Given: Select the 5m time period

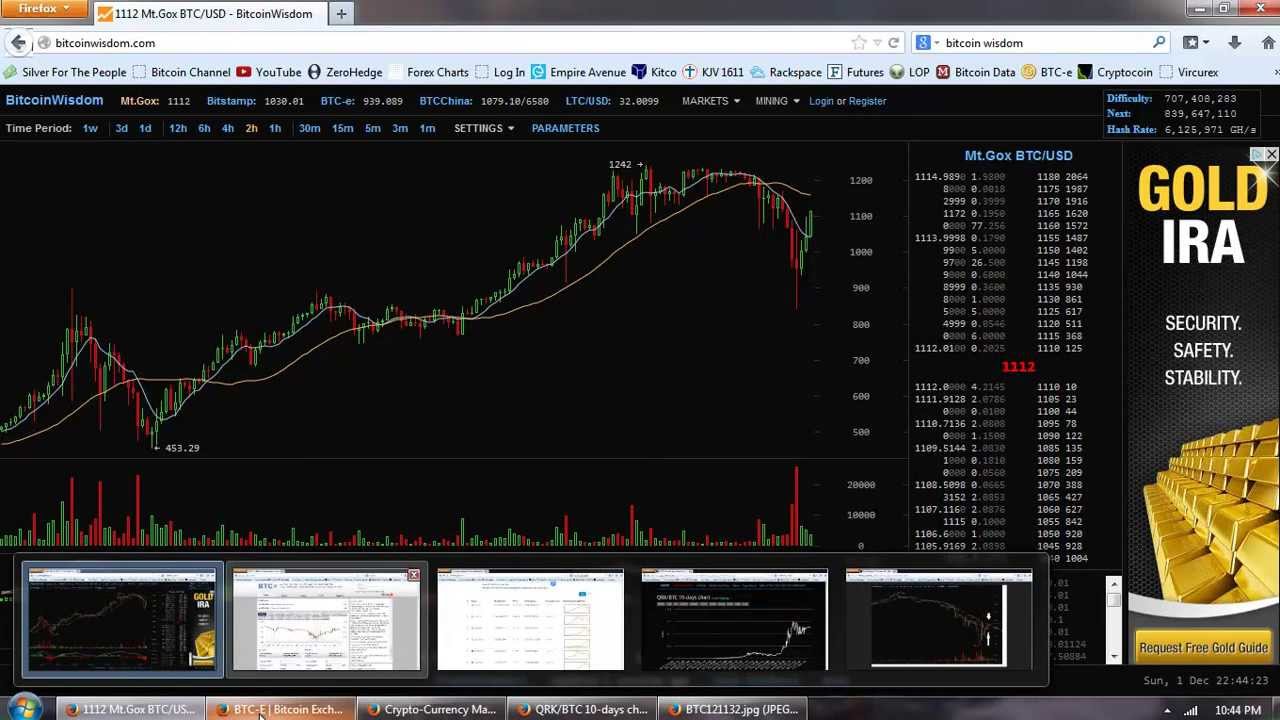Looking at the screenshot, I should (x=372, y=128).
